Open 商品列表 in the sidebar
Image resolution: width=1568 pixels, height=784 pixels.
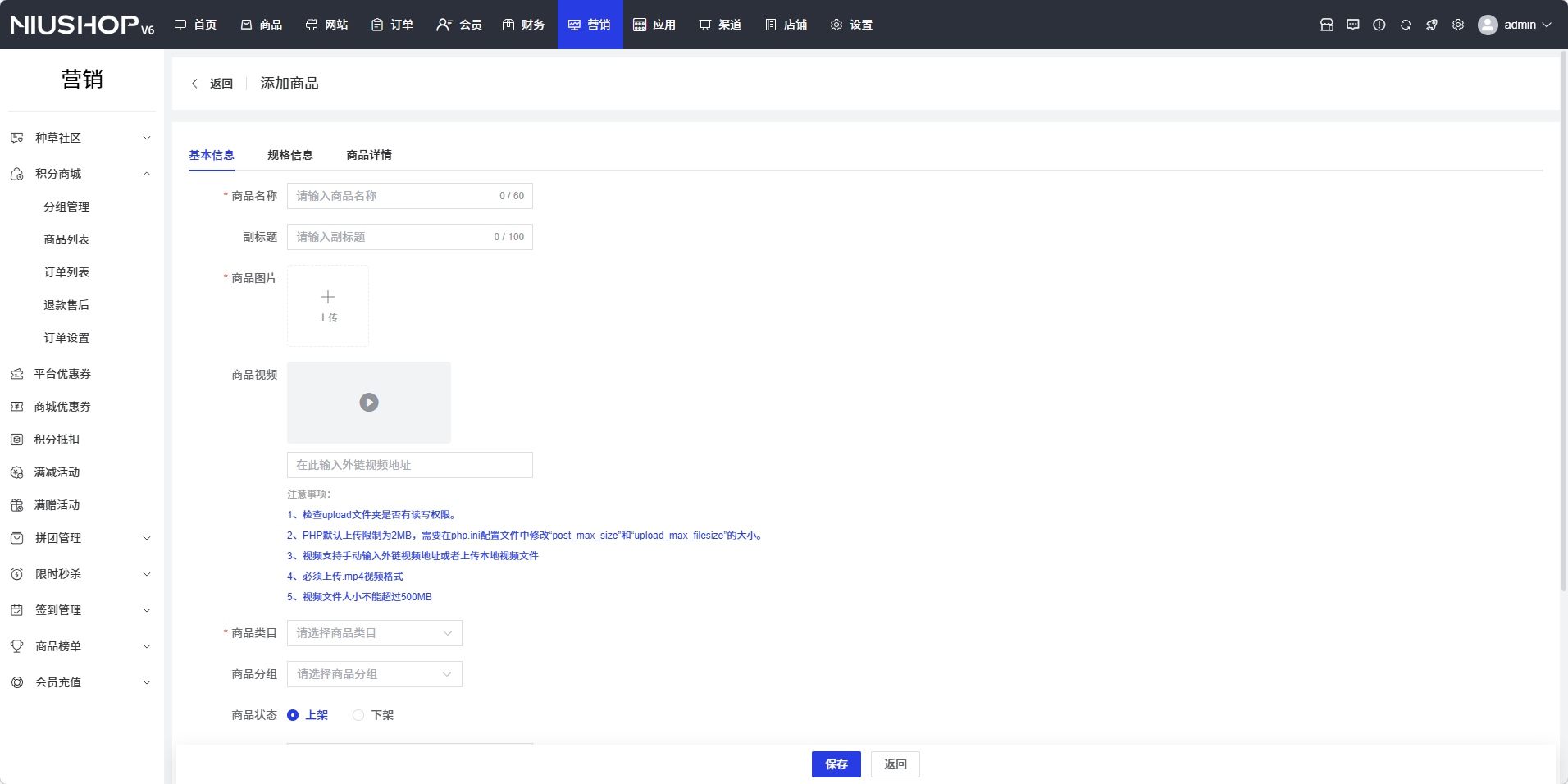tap(66, 239)
